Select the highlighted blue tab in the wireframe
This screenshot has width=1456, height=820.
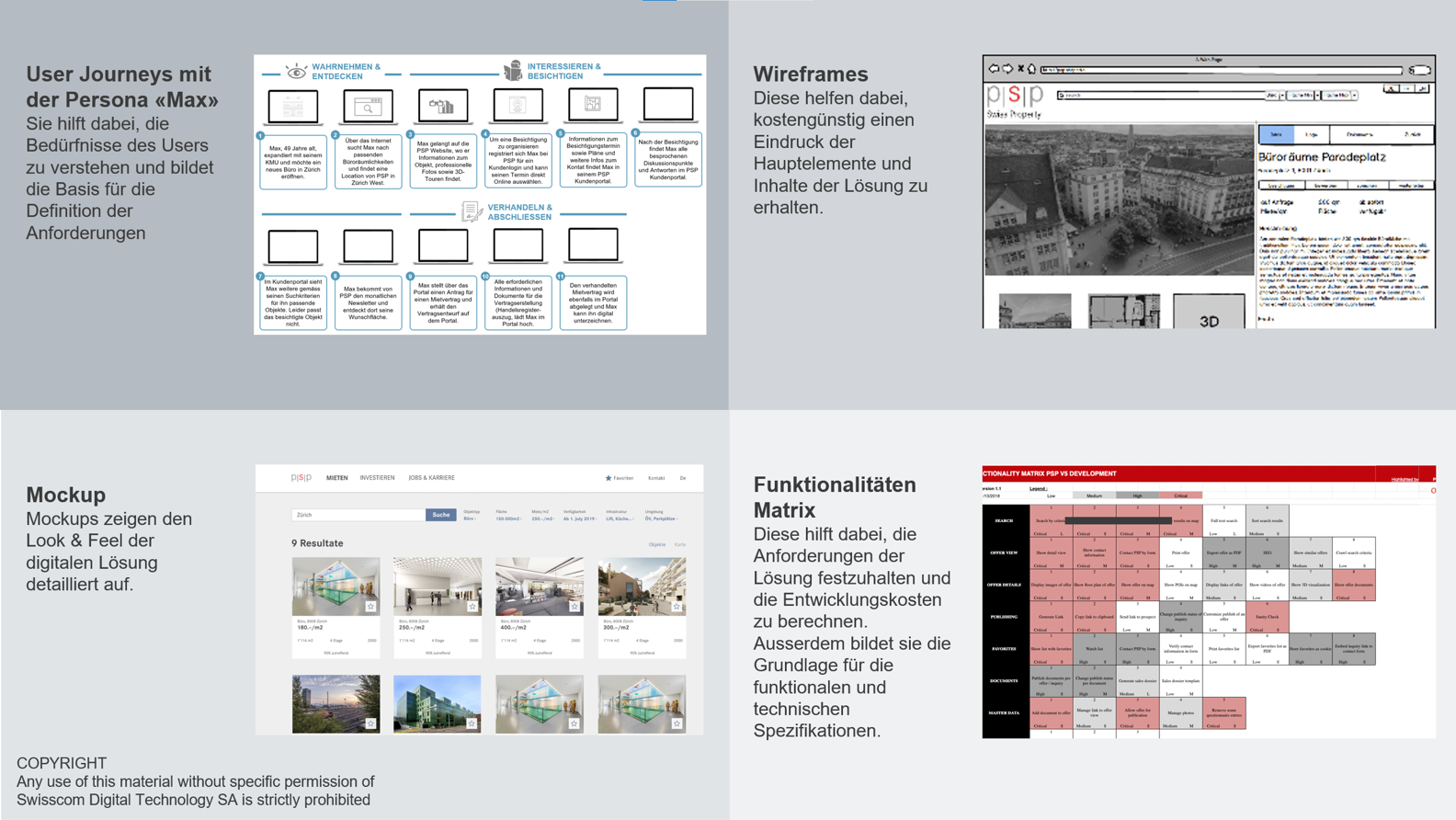pos(1276,134)
